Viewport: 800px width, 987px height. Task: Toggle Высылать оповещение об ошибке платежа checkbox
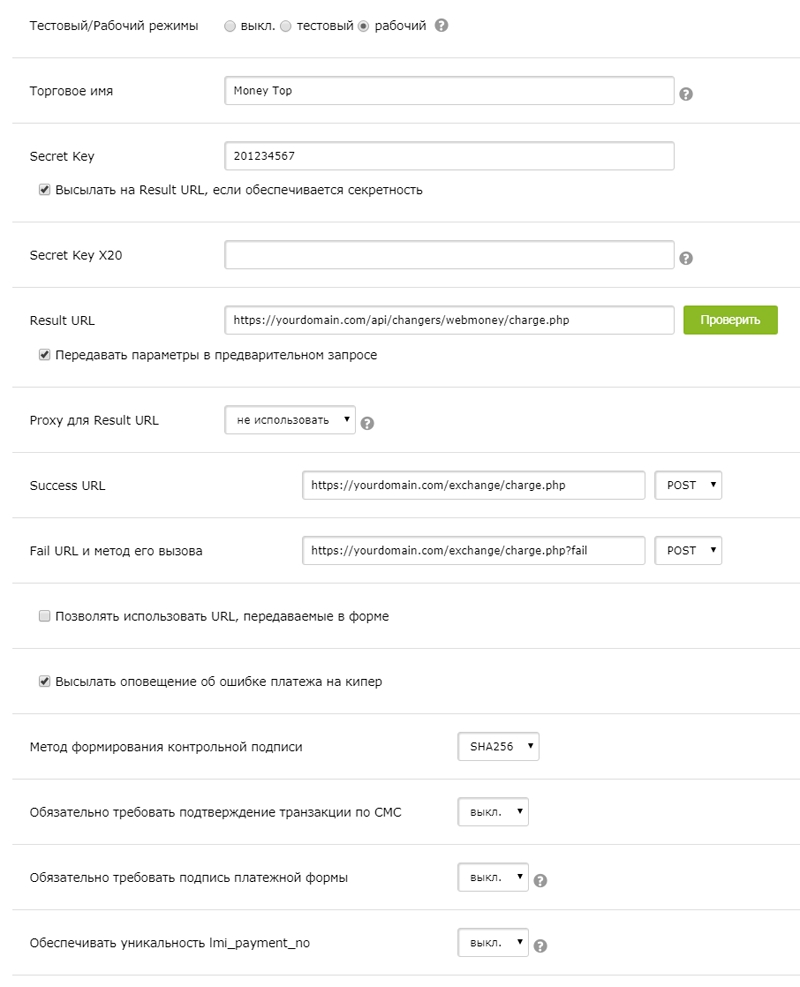44,681
